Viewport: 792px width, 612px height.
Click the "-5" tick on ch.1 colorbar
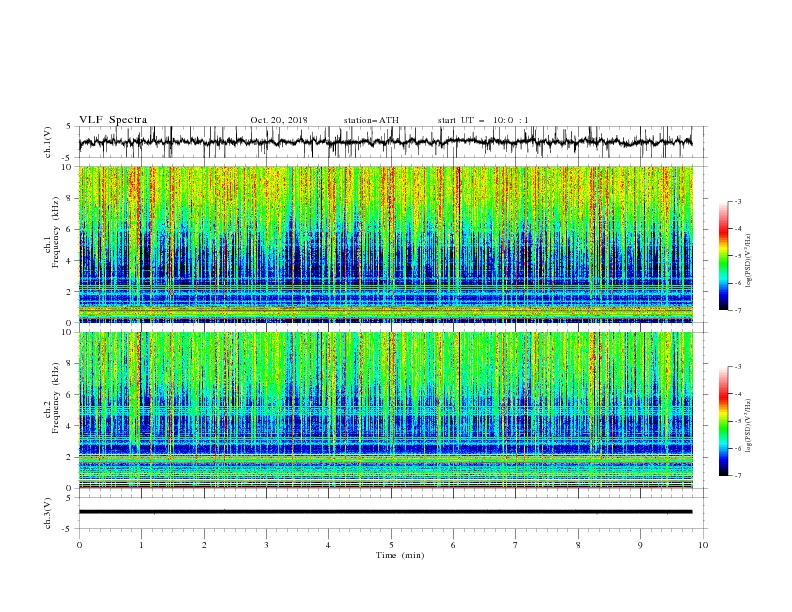[x=737, y=256]
